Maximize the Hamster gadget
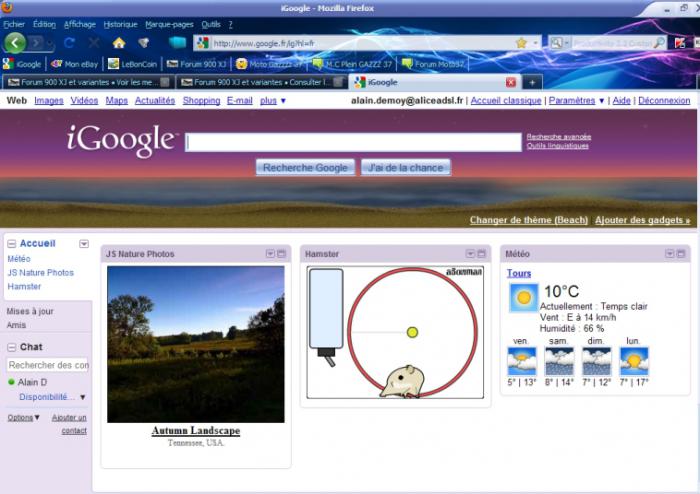Screen dimensions: 700x494 pyautogui.click(x=481, y=253)
